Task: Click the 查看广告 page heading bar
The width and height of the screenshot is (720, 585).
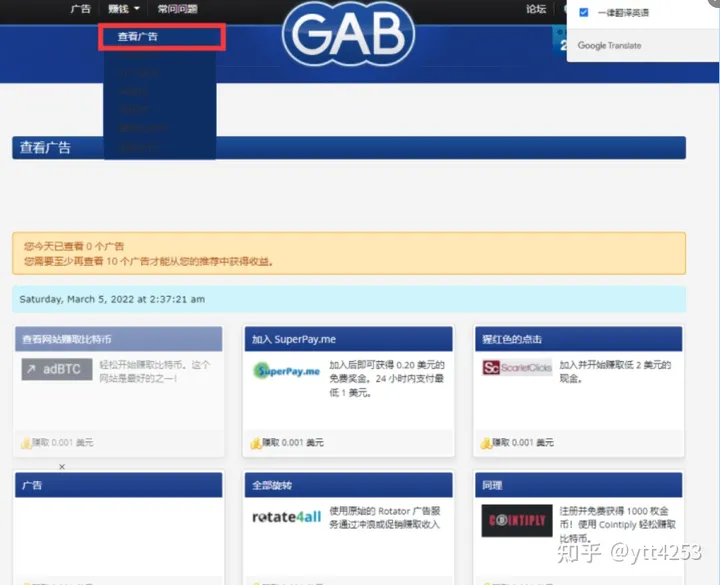Action: click(x=349, y=148)
